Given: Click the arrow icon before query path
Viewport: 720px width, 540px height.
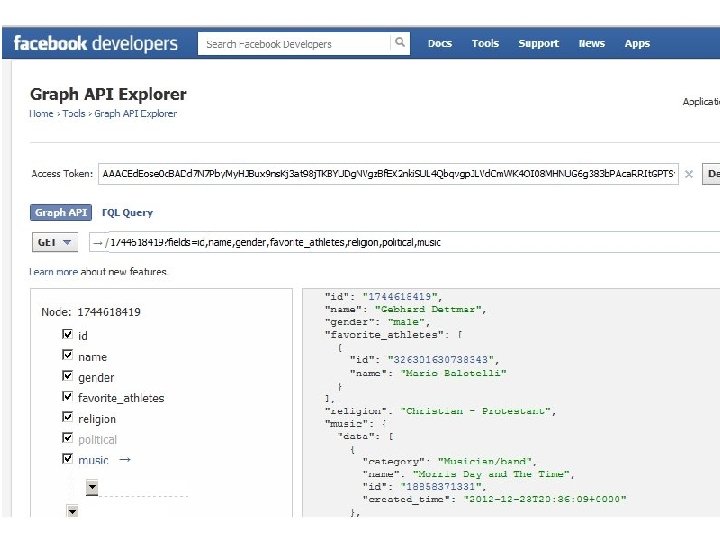Looking at the screenshot, I should click(x=97, y=242).
